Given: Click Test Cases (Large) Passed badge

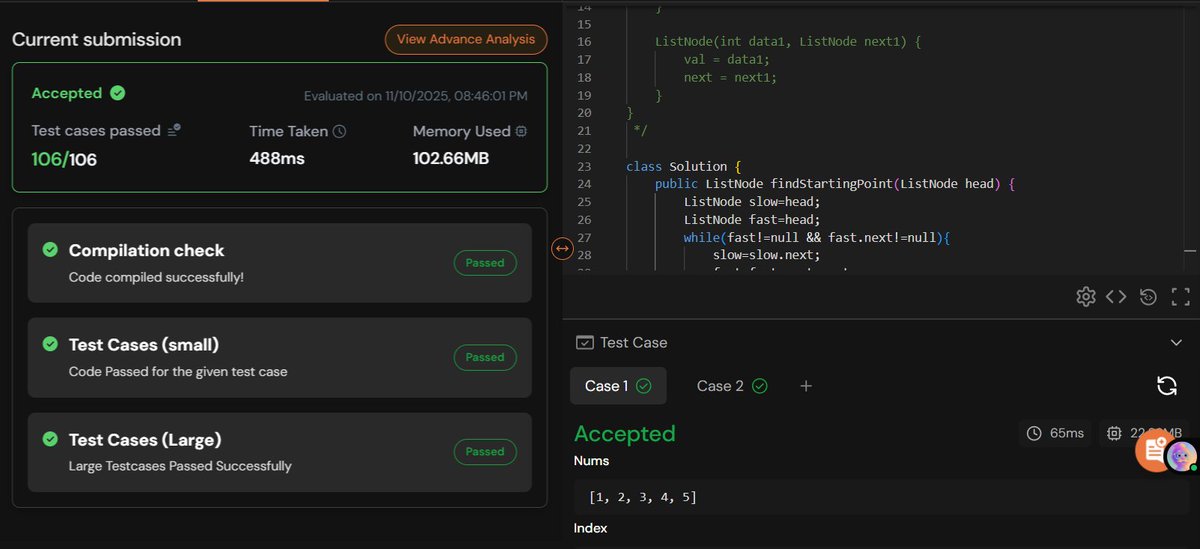Looking at the screenshot, I should pyautogui.click(x=485, y=451).
